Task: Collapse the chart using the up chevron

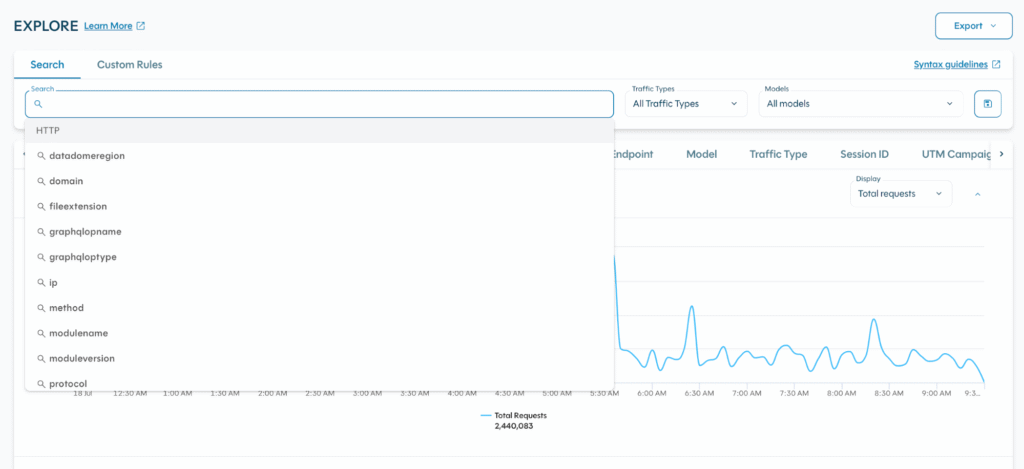Action: (x=978, y=194)
